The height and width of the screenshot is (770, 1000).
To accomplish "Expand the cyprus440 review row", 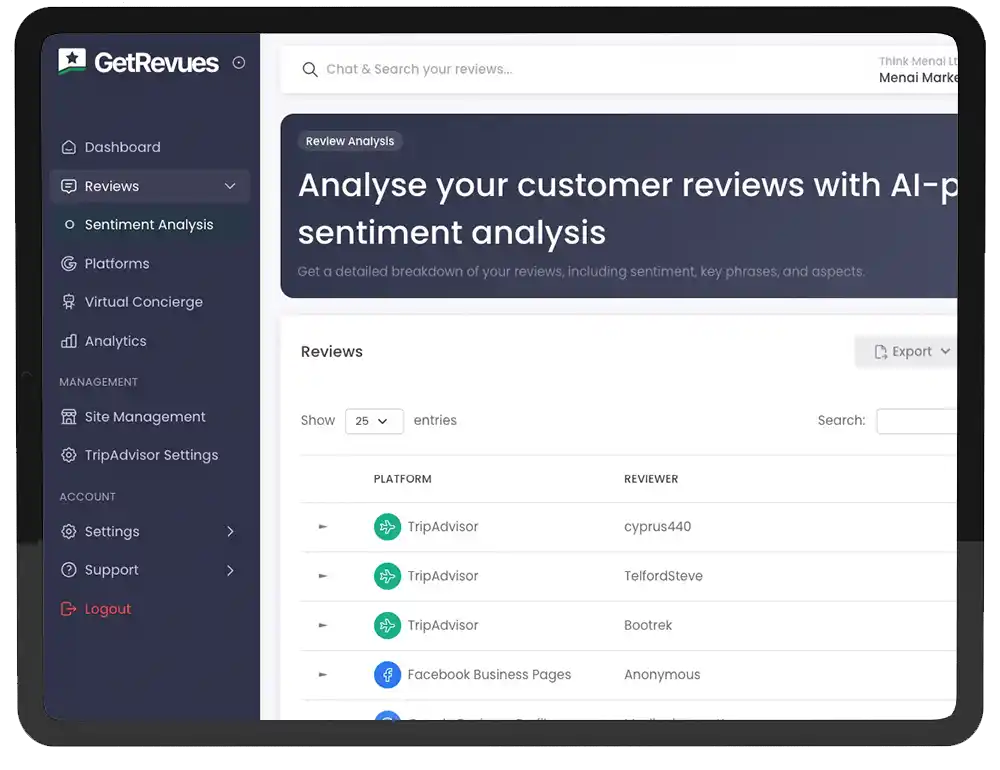I will click(322, 527).
